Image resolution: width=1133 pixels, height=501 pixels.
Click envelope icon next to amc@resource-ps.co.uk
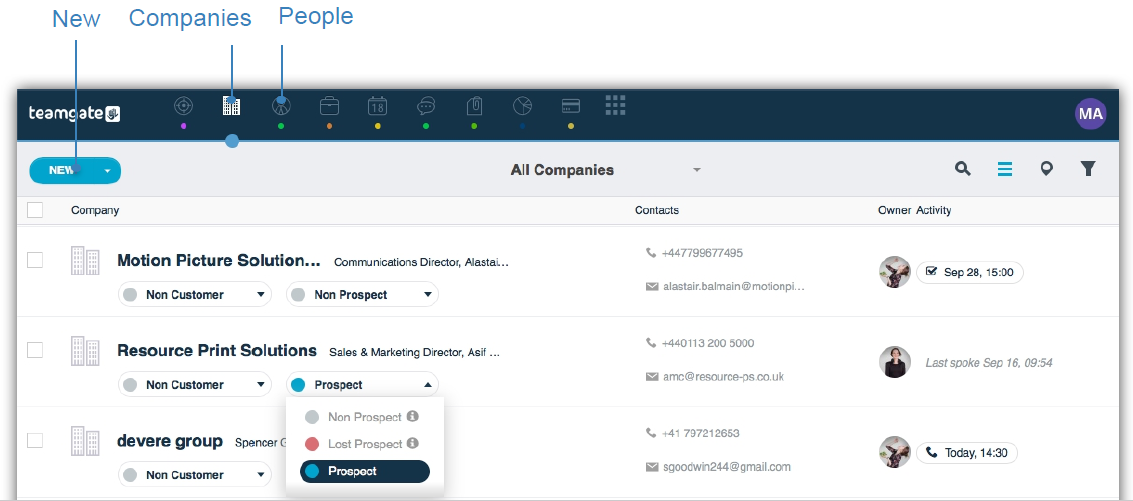pos(652,377)
